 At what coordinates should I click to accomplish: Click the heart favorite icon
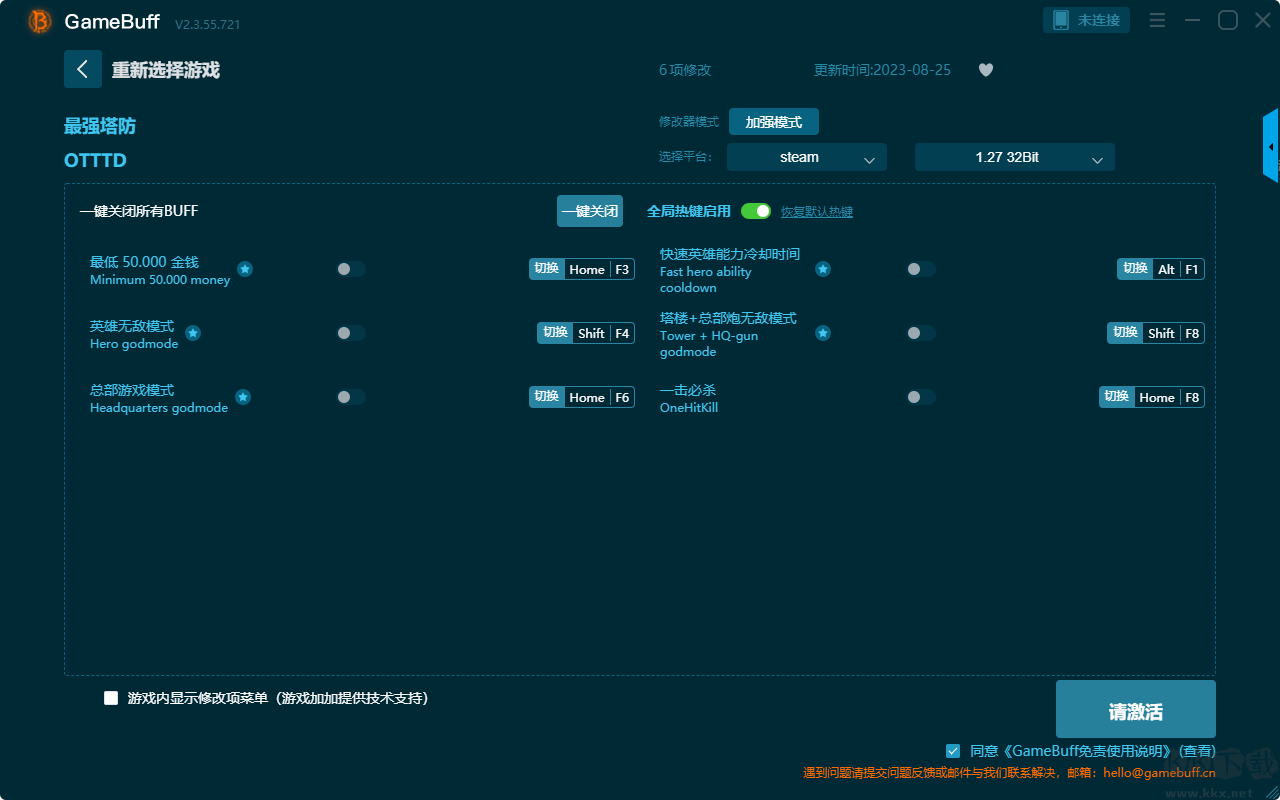coord(986,70)
